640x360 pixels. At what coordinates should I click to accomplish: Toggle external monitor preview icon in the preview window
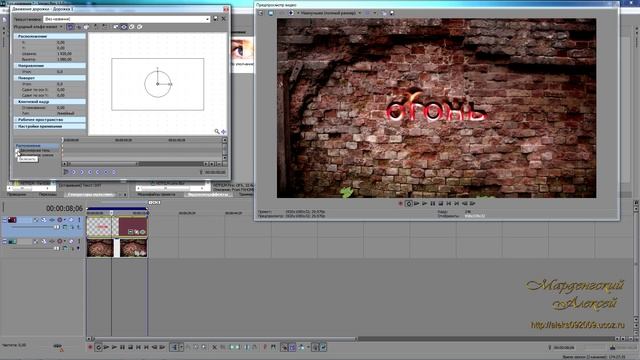click(x=271, y=13)
